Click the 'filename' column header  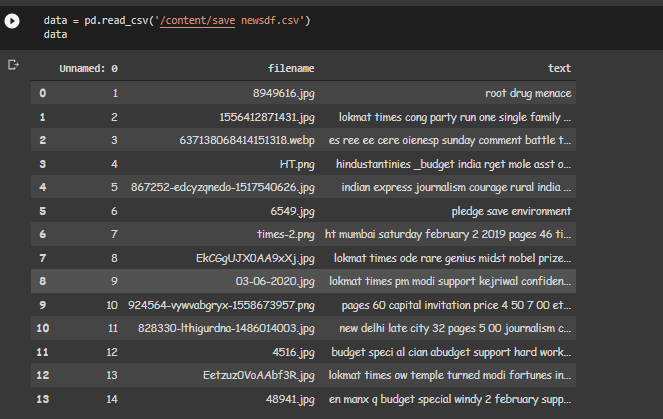pyautogui.click(x=291, y=68)
